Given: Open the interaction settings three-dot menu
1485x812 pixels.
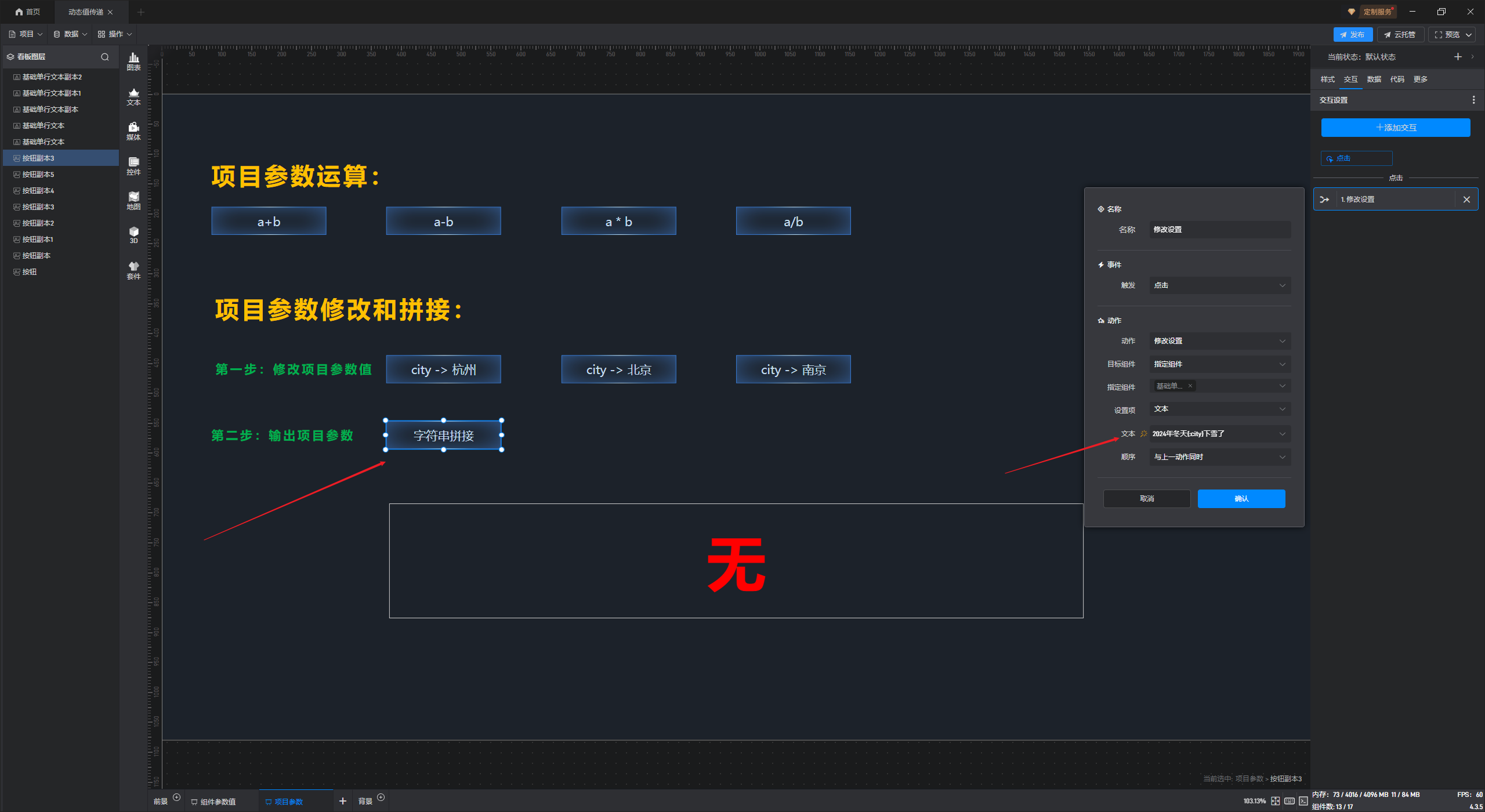Looking at the screenshot, I should (x=1473, y=100).
